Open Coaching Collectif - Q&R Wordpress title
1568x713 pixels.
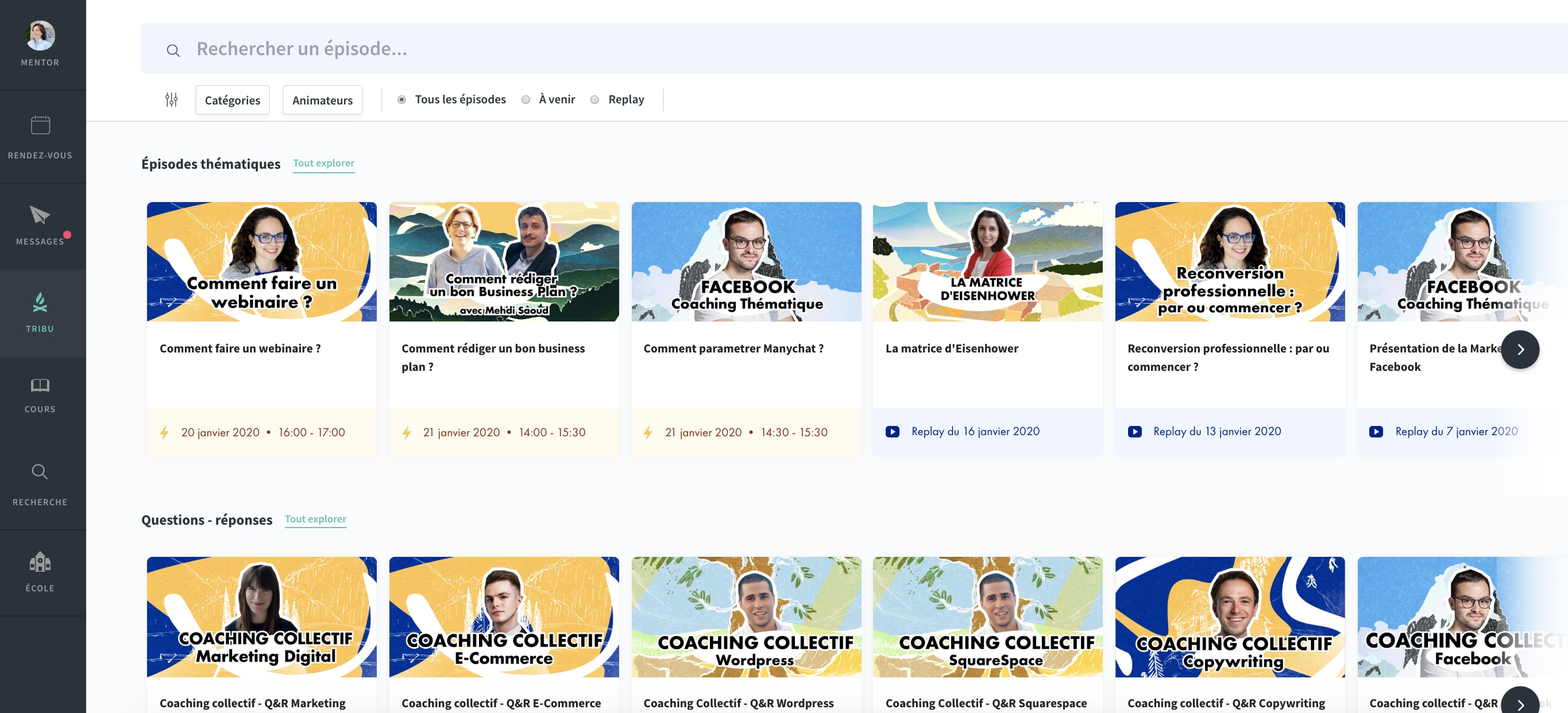pos(739,703)
